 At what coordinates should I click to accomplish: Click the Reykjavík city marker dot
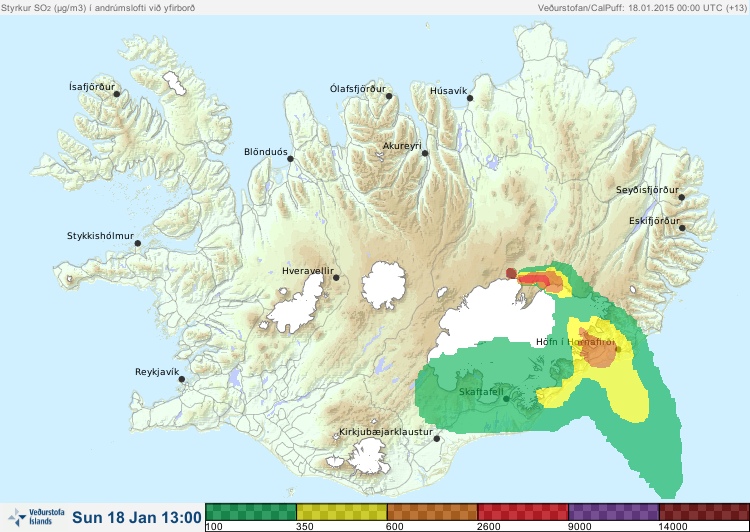point(182,379)
